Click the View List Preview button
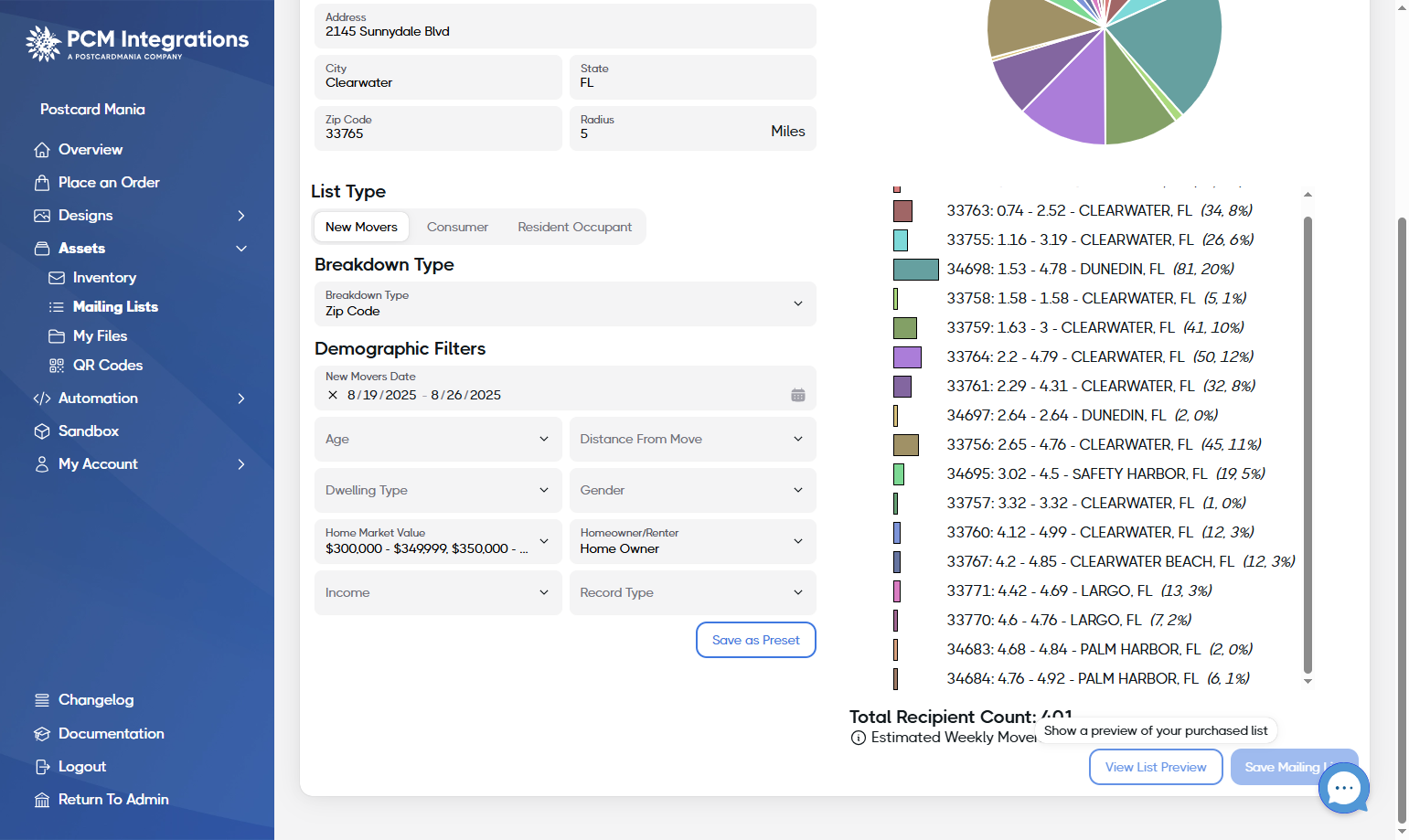This screenshot has height=840, width=1409. (x=1156, y=767)
